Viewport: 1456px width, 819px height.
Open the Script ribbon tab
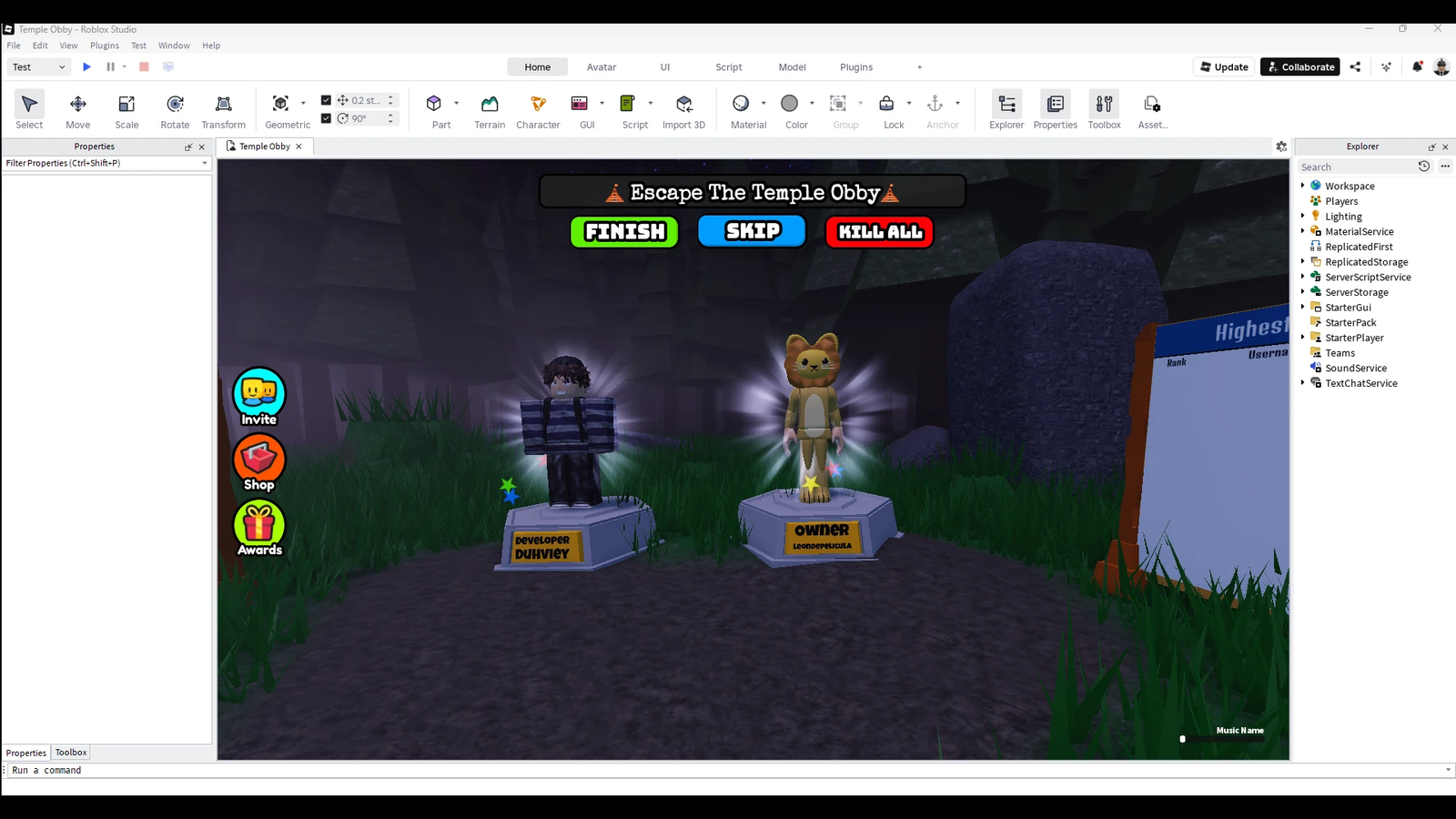729,67
